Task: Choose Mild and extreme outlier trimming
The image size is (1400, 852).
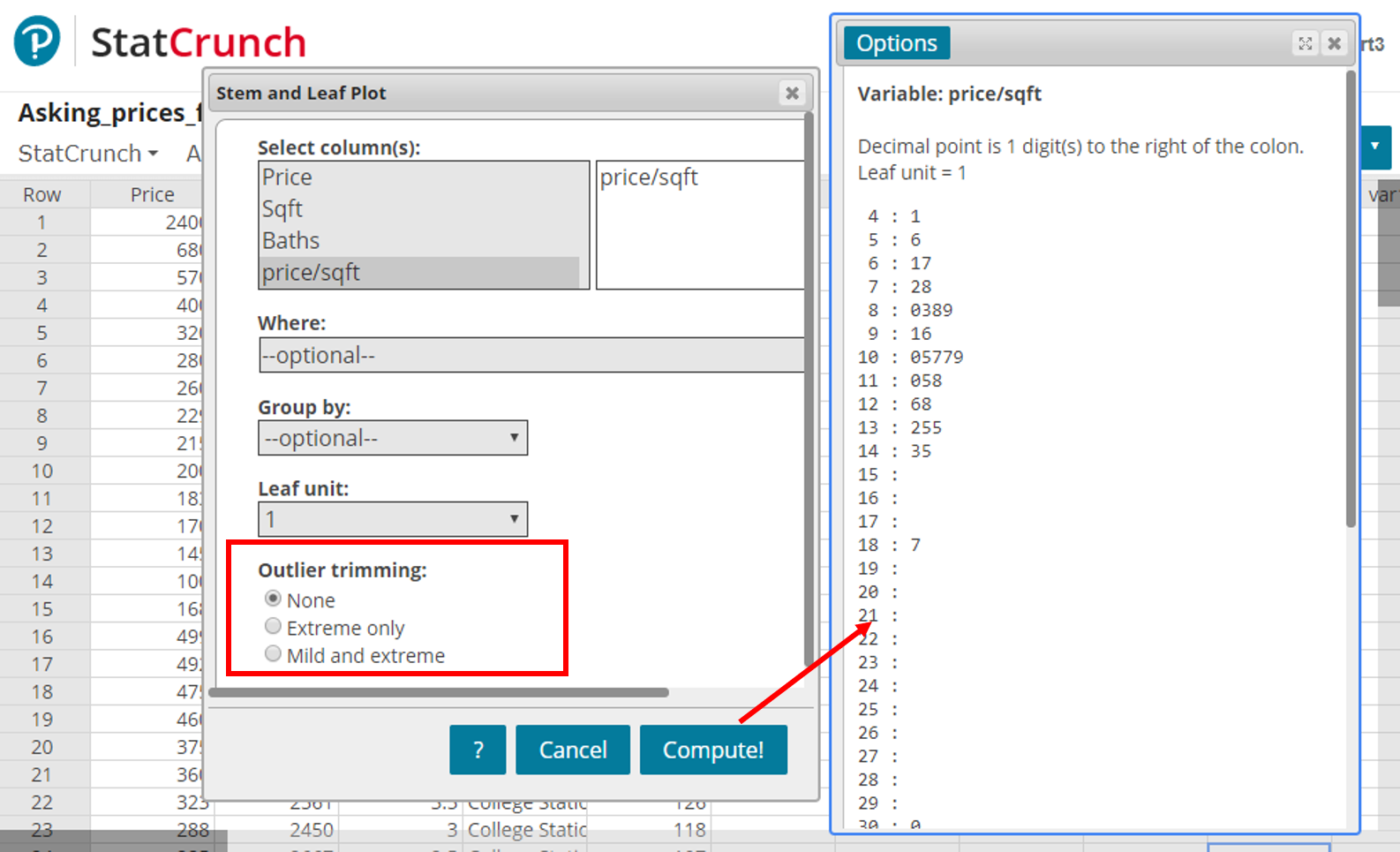Action: pos(273,654)
